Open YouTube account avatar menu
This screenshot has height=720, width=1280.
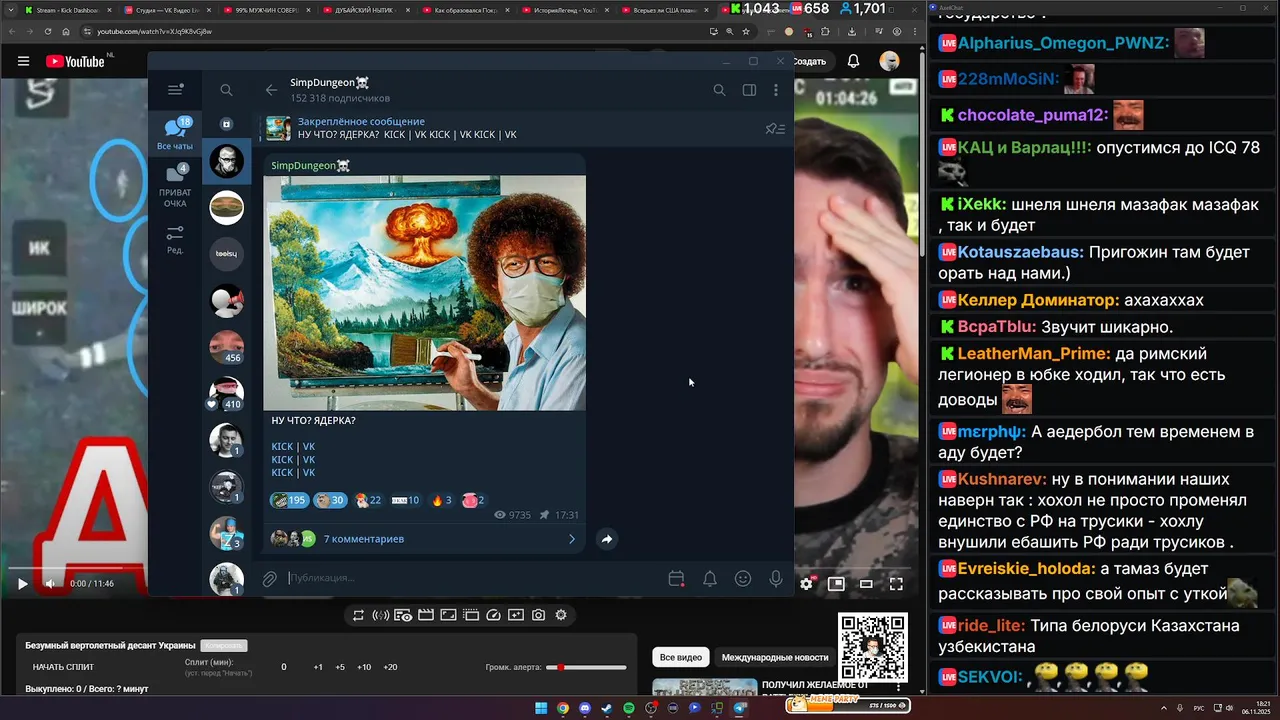click(889, 61)
